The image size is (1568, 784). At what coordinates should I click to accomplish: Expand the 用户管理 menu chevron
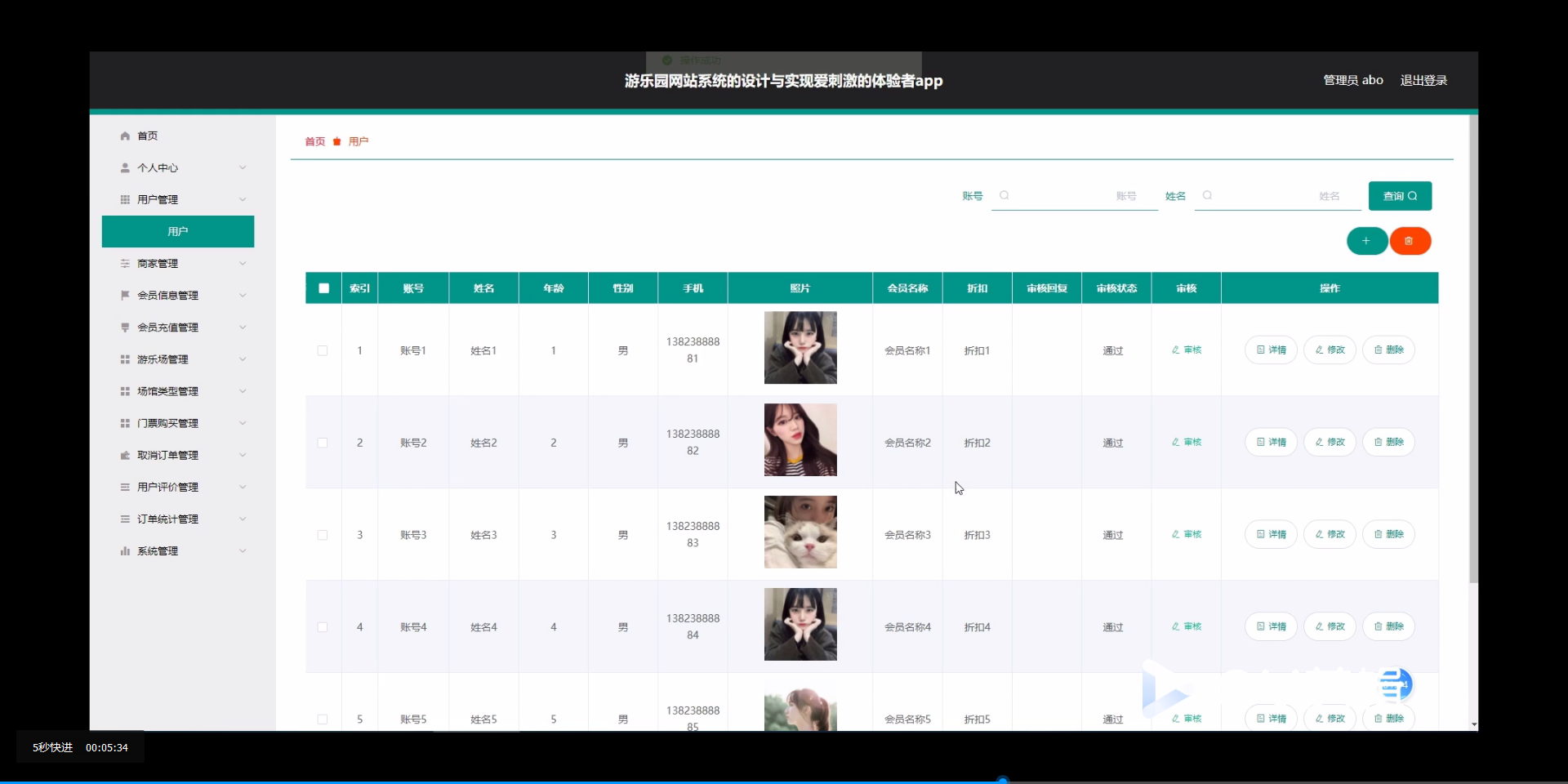(243, 199)
